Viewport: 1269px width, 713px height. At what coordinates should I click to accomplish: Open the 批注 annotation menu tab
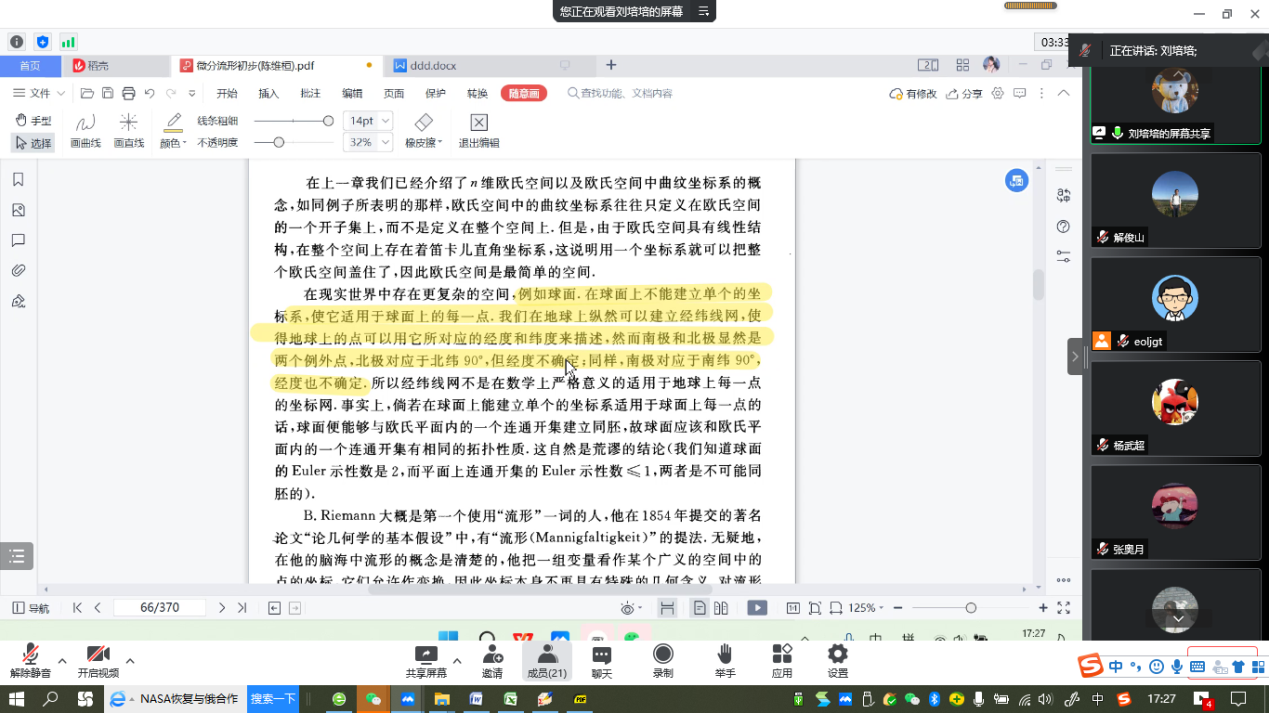pos(310,93)
